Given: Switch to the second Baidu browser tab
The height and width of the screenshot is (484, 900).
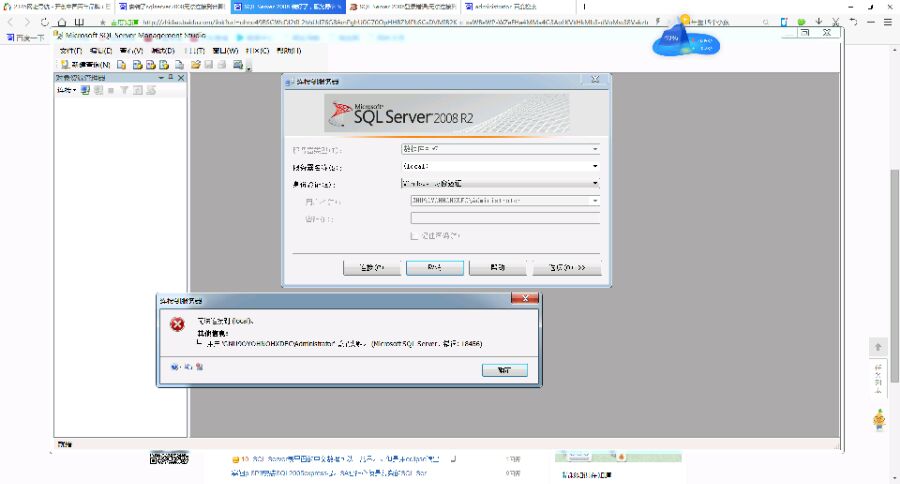Looking at the screenshot, I should tap(172, 7).
